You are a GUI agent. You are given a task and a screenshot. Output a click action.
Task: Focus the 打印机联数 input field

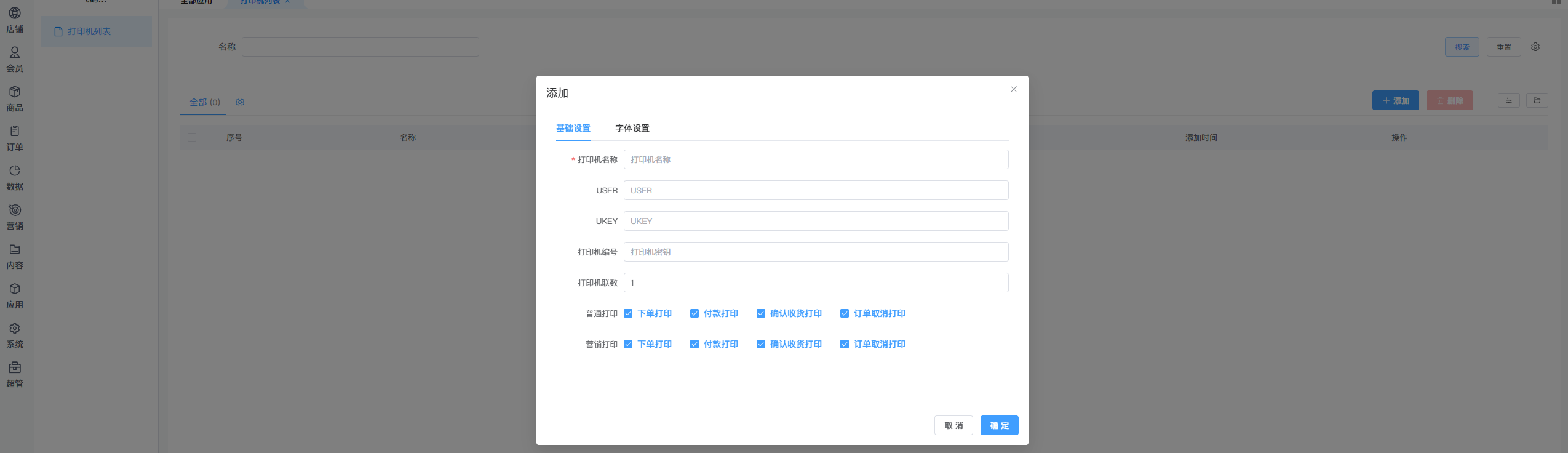(816, 283)
